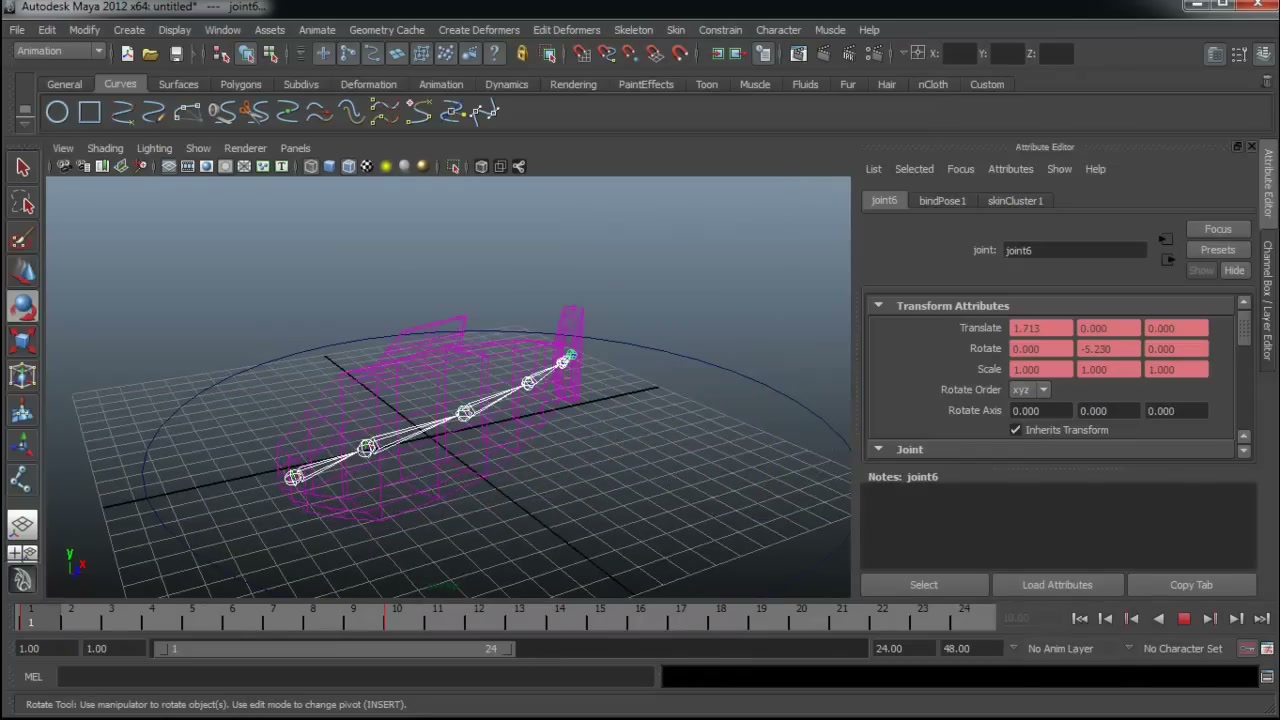Pick the NURBS circle shelf icon
Screen dimensions: 1280x720
57,112
